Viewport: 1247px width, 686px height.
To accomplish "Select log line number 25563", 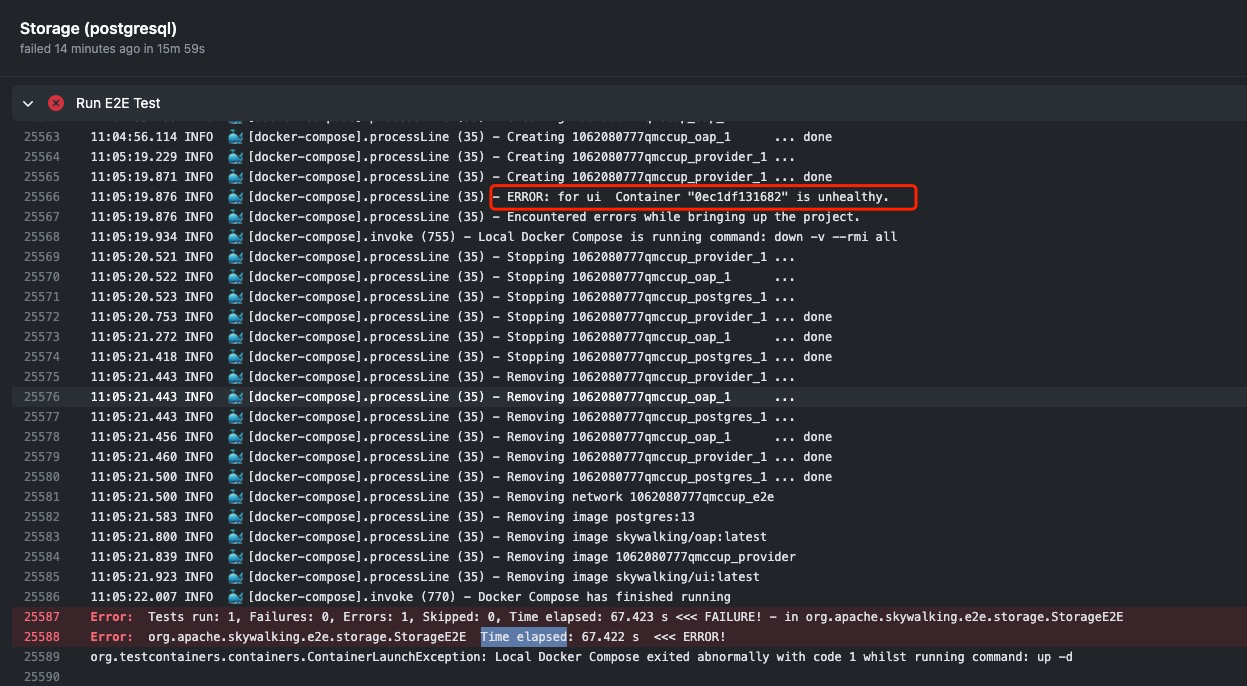I will click(42, 137).
